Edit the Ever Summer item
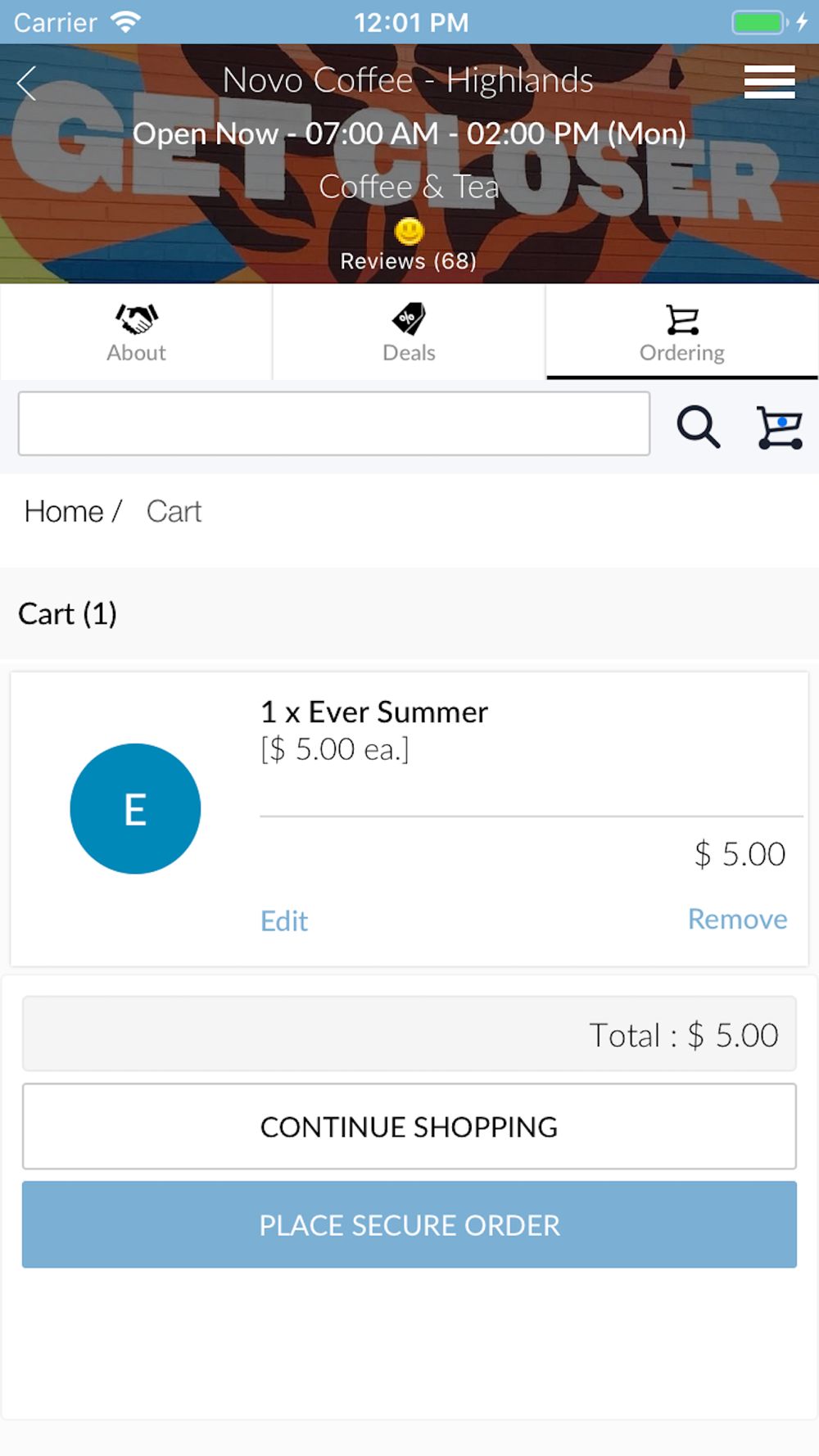819x1456 pixels. pos(284,921)
